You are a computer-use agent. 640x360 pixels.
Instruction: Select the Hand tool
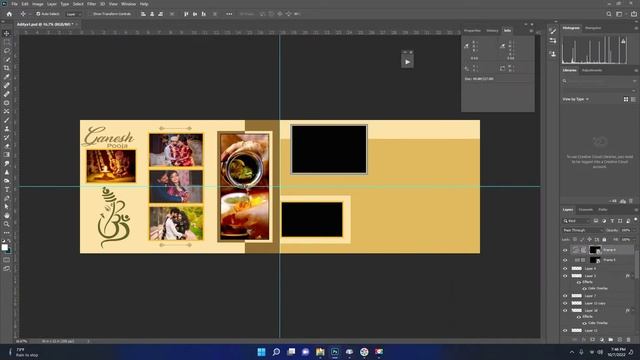tap(7, 216)
